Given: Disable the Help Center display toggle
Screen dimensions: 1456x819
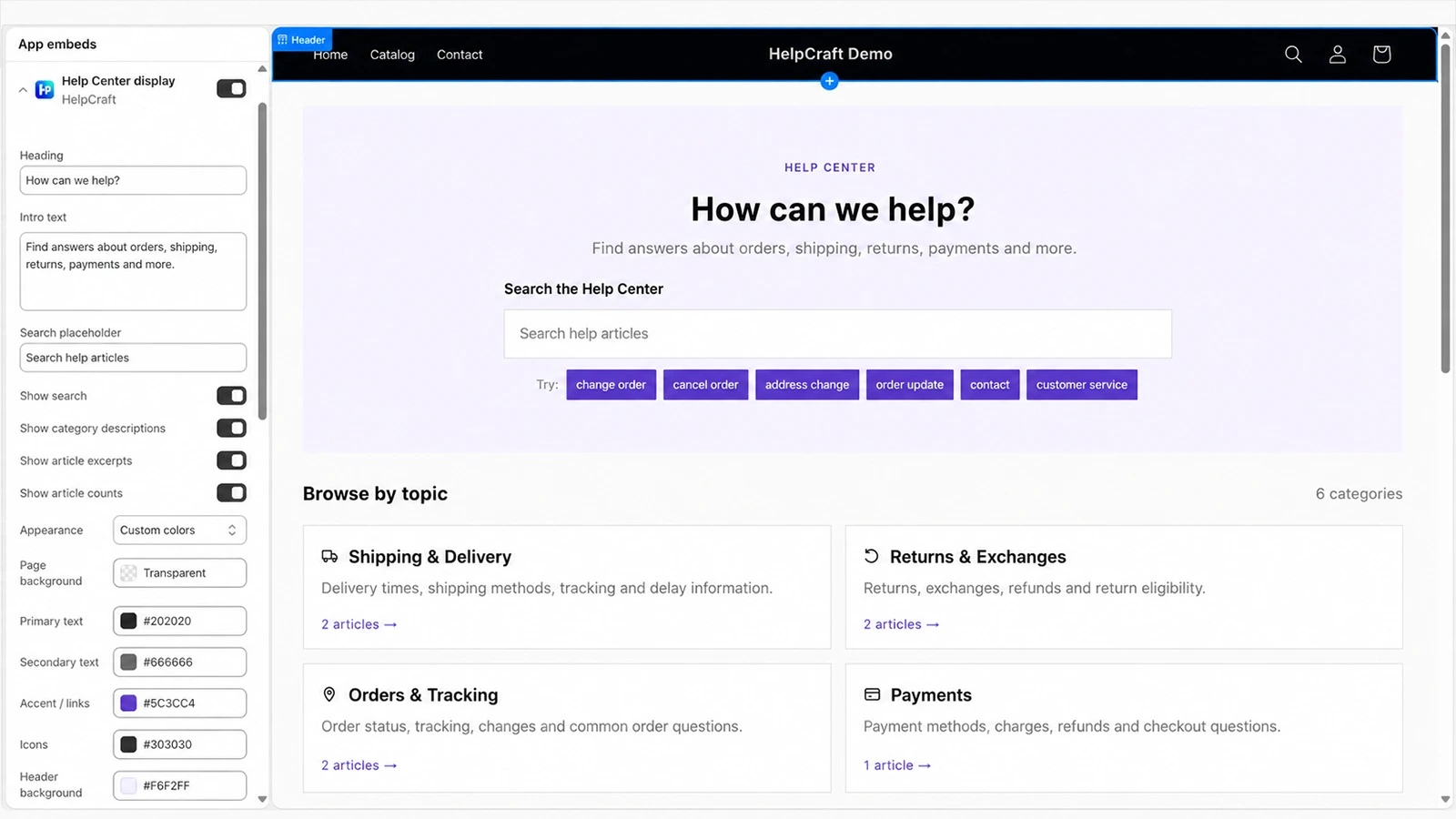Looking at the screenshot, I should (x=231, y=88).
